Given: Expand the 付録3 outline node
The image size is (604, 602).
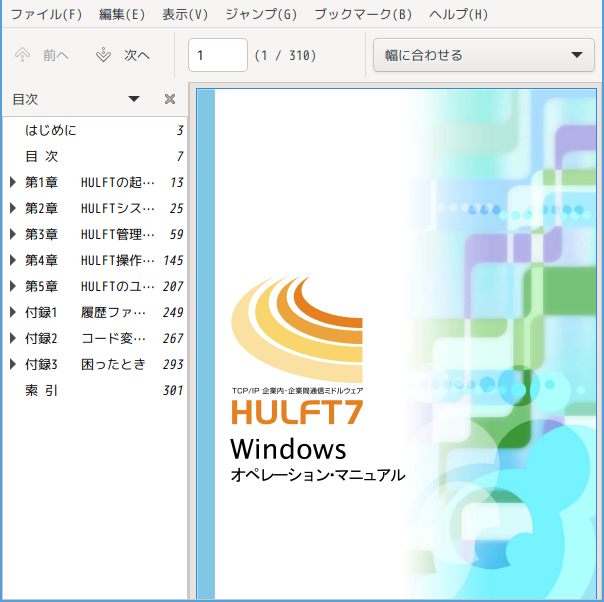Looking at the screenshot, I should pos(13,364).
